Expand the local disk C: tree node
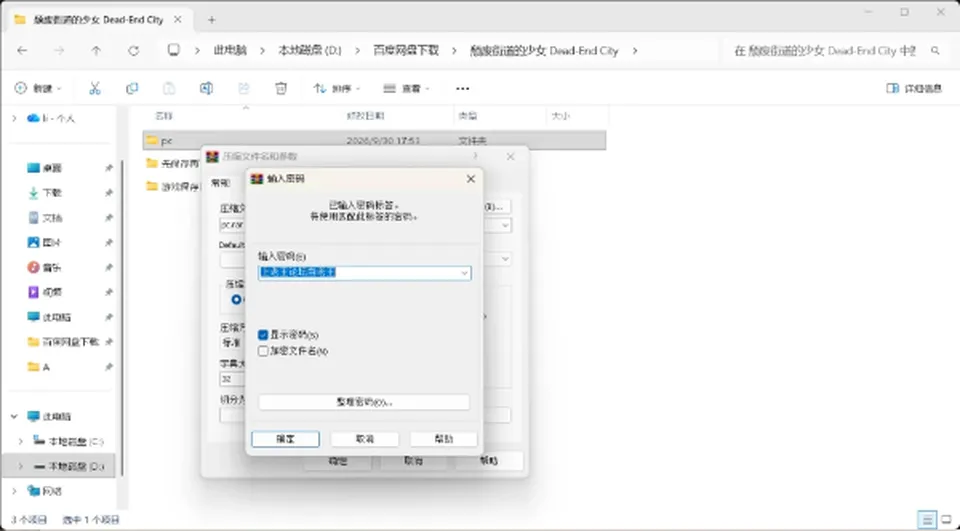The image size is (960, 531). coord(21,441)
